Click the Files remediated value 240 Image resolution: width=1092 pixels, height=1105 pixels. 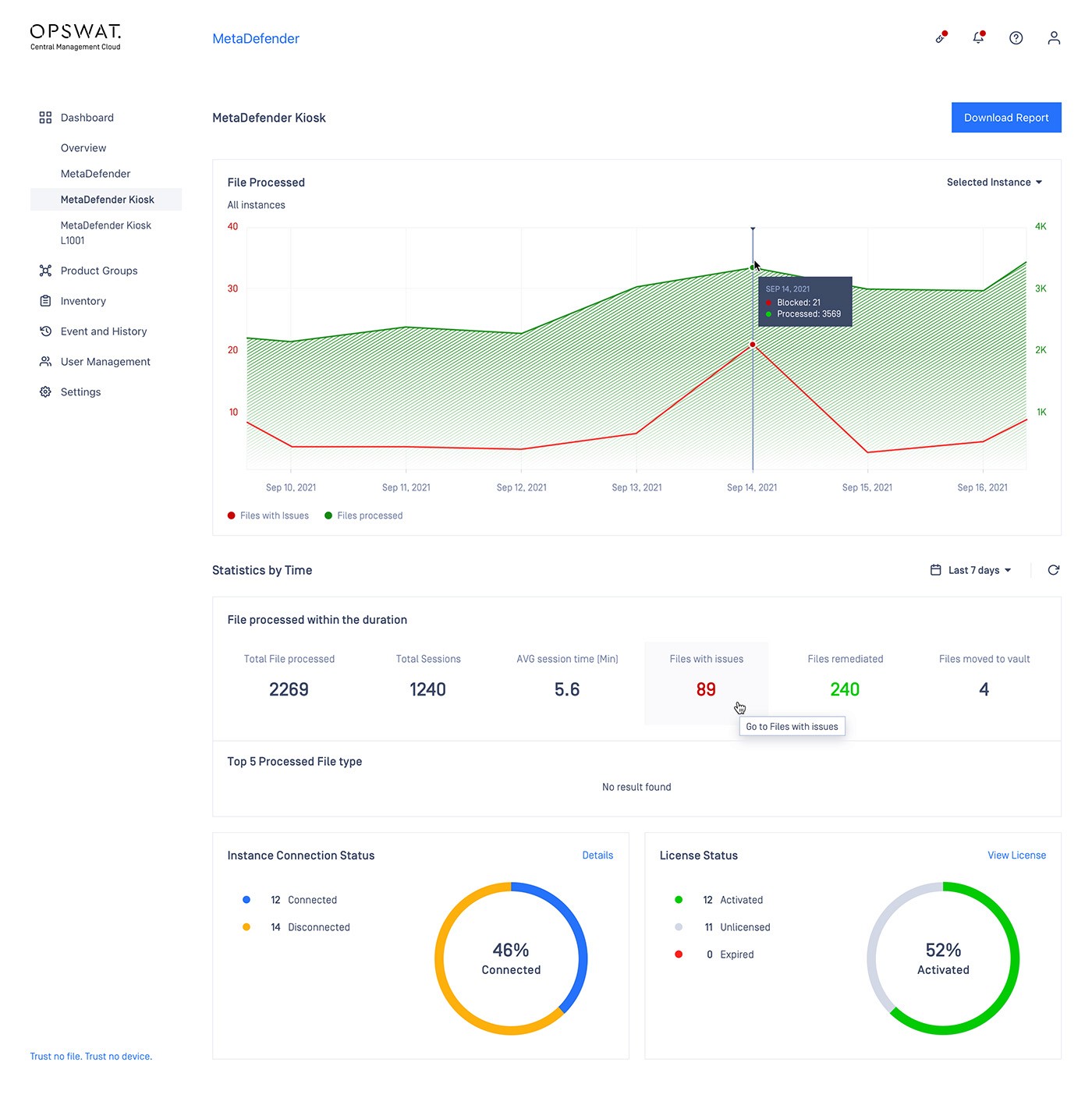845,689
